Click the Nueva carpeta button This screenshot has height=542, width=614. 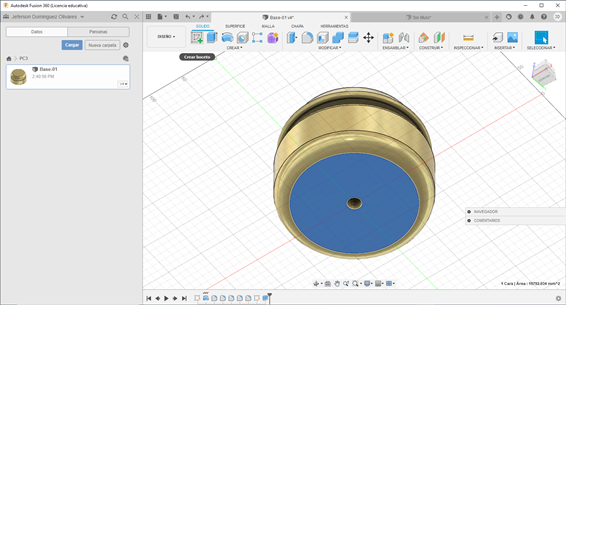102,45
